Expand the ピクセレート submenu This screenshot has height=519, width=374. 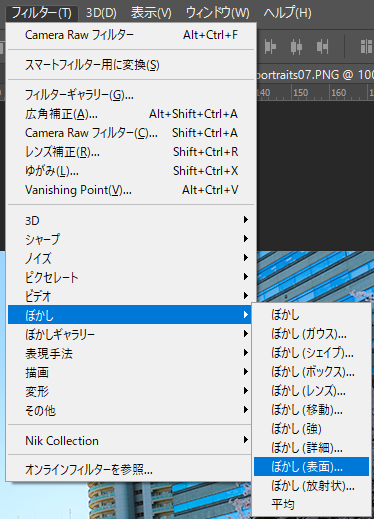pos(131,277)
